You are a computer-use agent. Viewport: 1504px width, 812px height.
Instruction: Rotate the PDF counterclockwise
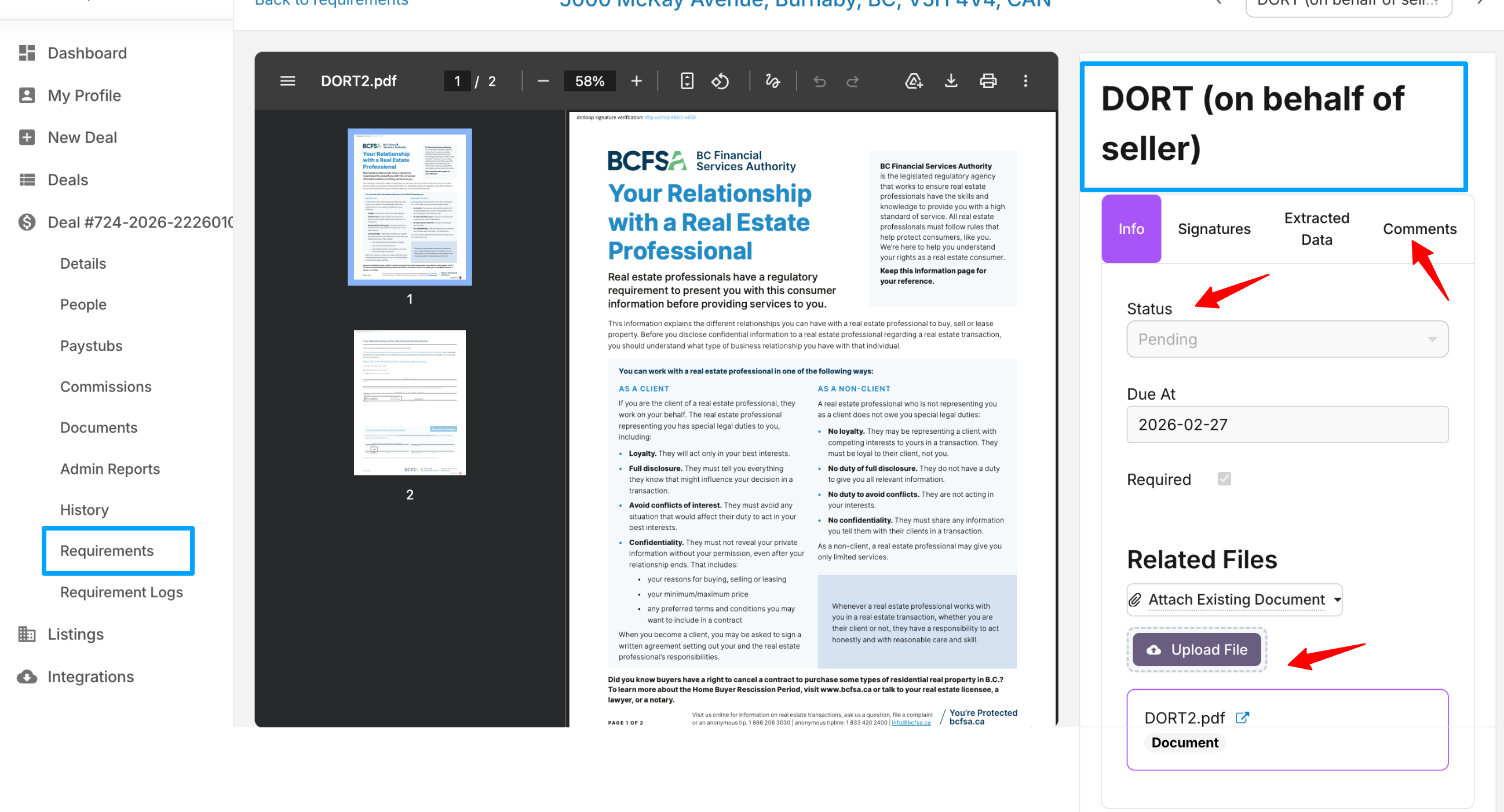(x=720, y=81)
